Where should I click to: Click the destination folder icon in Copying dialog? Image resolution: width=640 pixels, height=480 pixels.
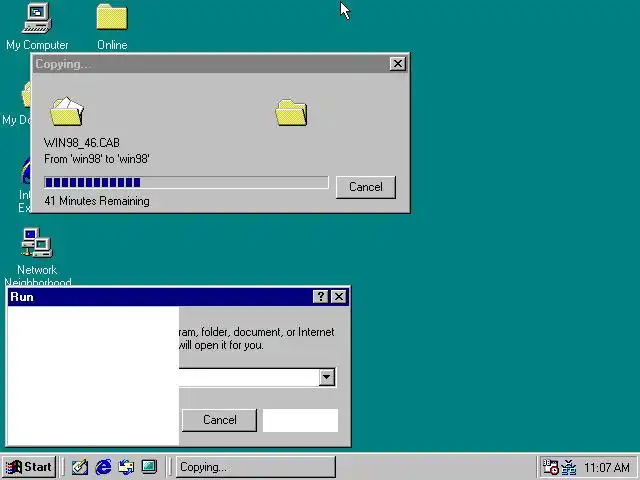pos(291,113)
